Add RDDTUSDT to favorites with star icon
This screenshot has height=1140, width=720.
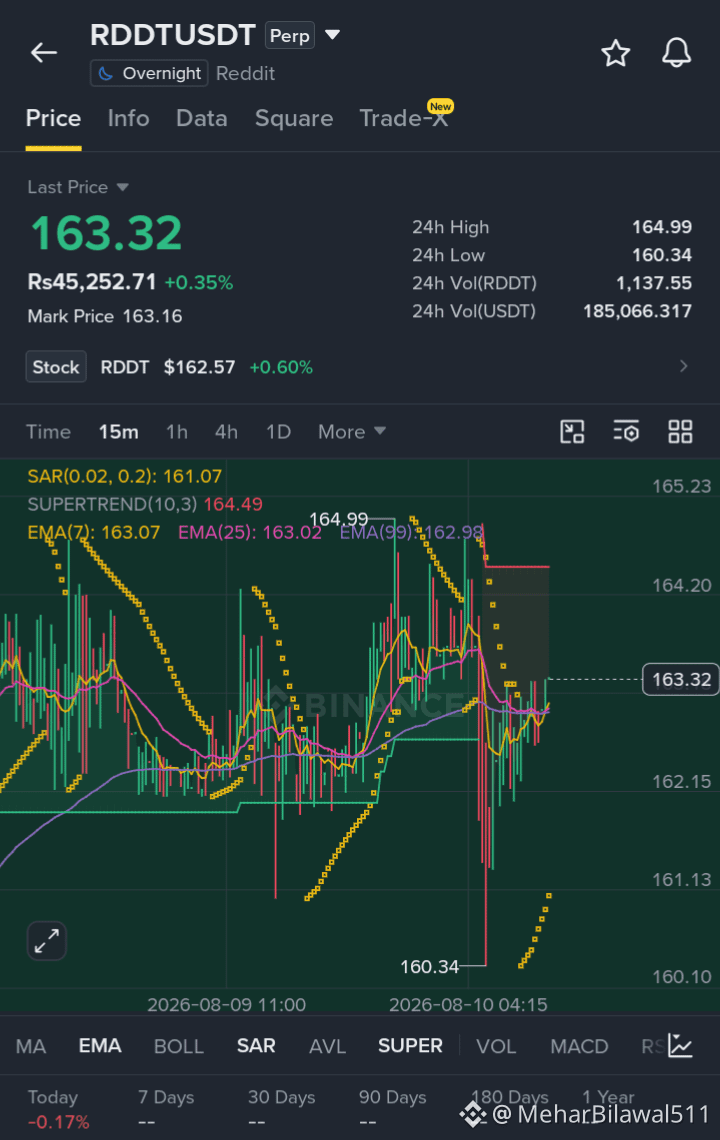pyautogui.click(x=615, y=53)
